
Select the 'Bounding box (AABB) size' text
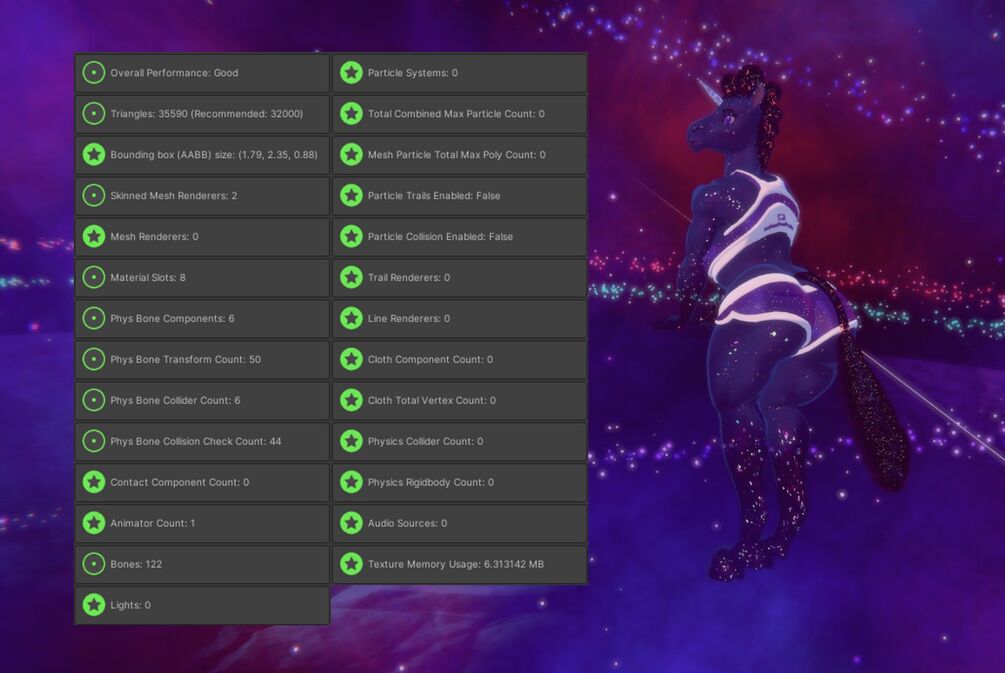[x=214, y=154]
